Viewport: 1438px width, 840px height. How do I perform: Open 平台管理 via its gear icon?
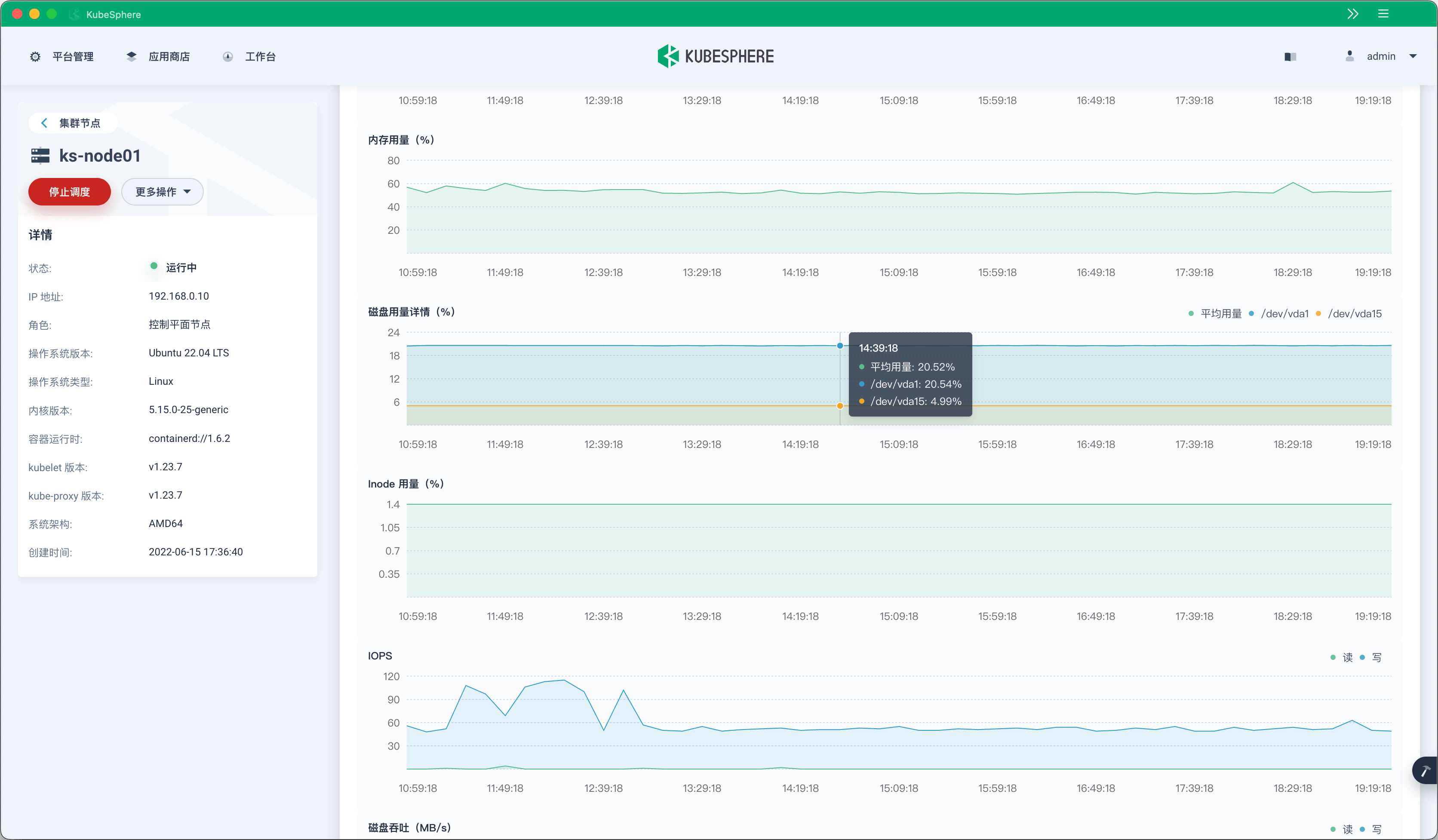pos(35,56)
